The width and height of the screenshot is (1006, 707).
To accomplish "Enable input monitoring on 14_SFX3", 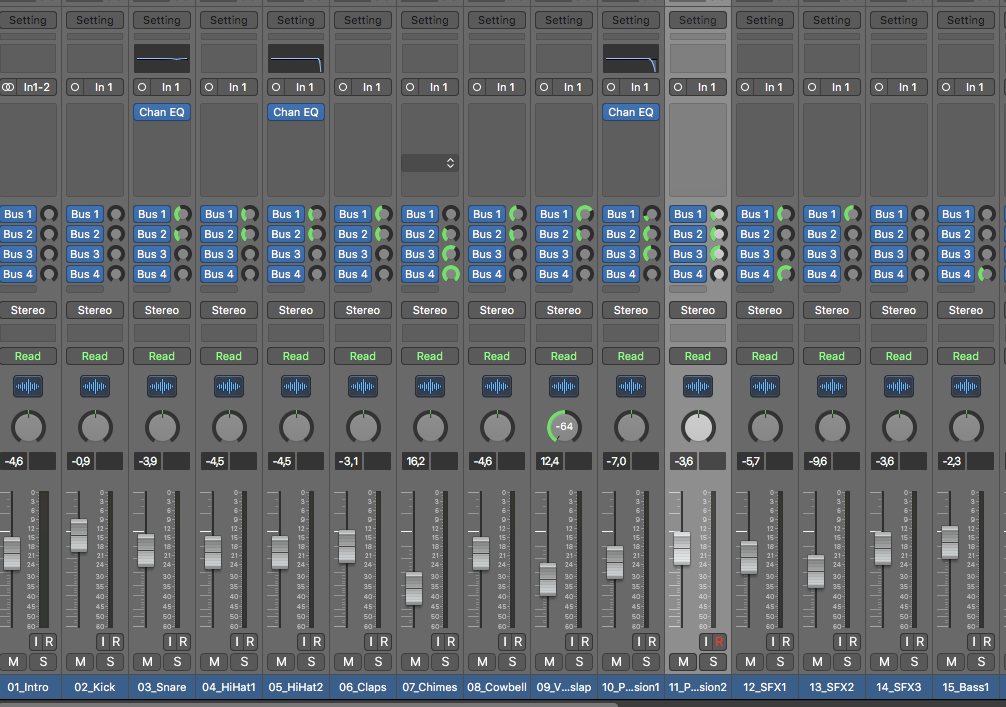I will (907, 642).
